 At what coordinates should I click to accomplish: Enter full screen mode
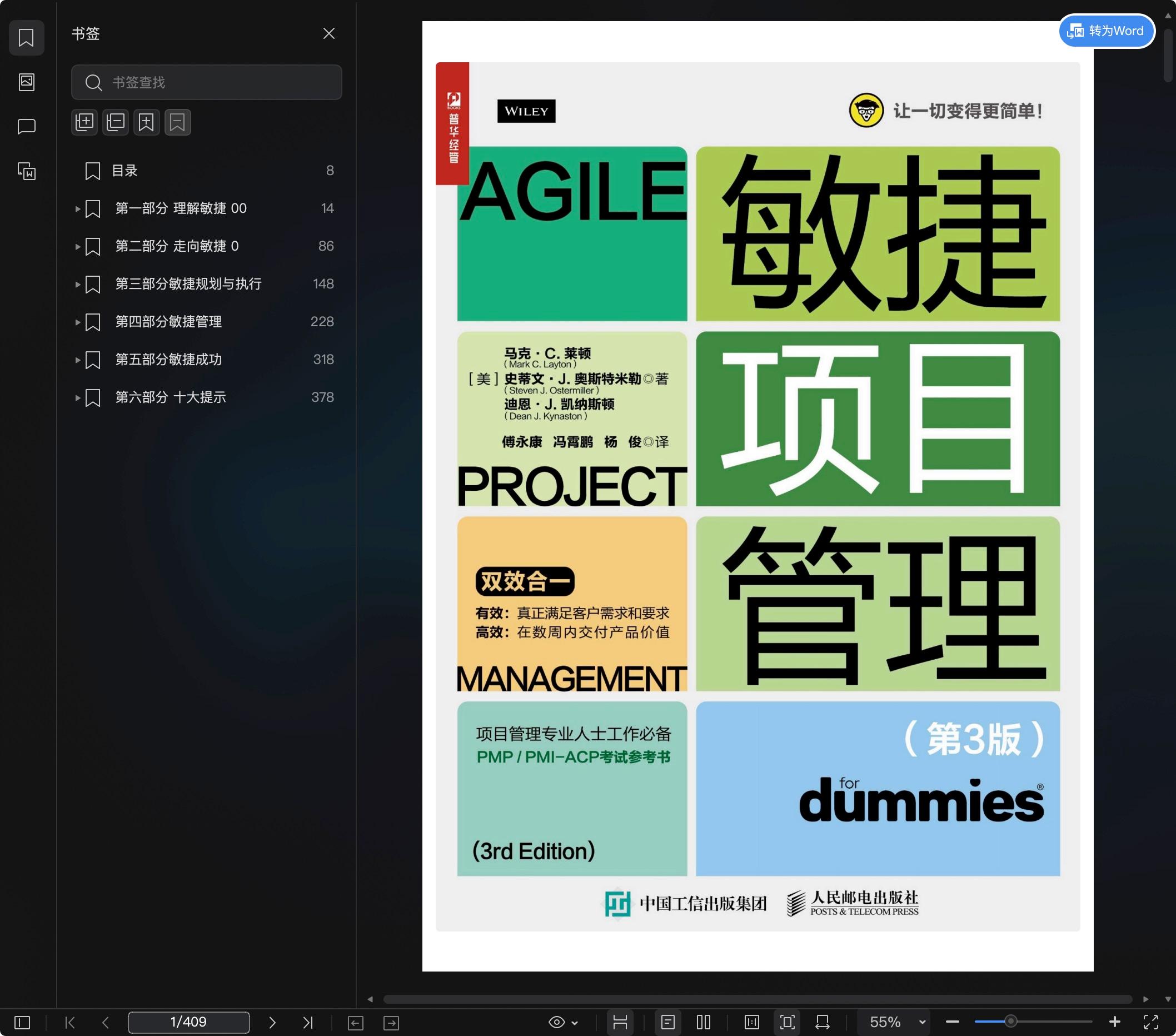click(x=1150, y=1022)
